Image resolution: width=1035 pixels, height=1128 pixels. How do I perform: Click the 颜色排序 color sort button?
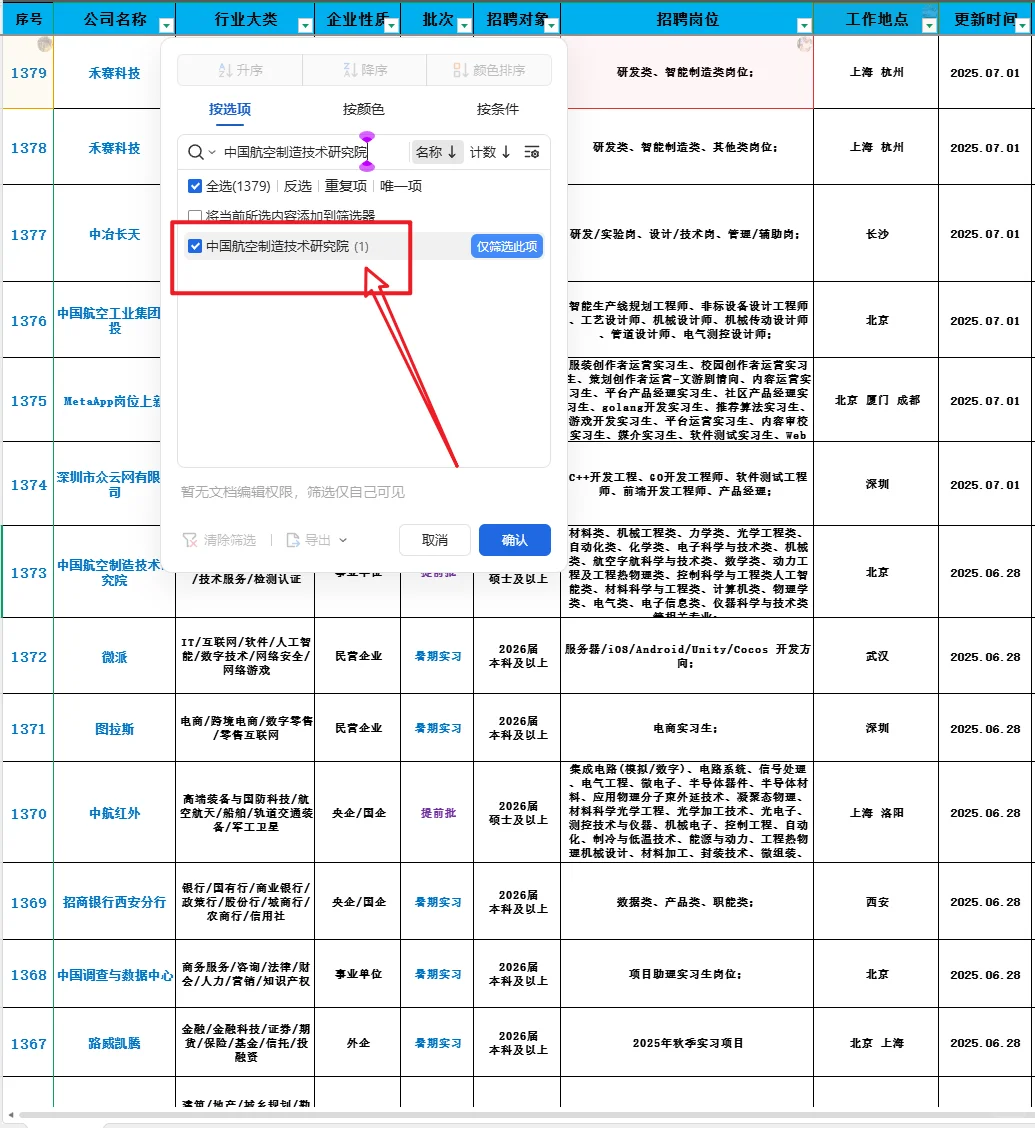coord(489,70)
